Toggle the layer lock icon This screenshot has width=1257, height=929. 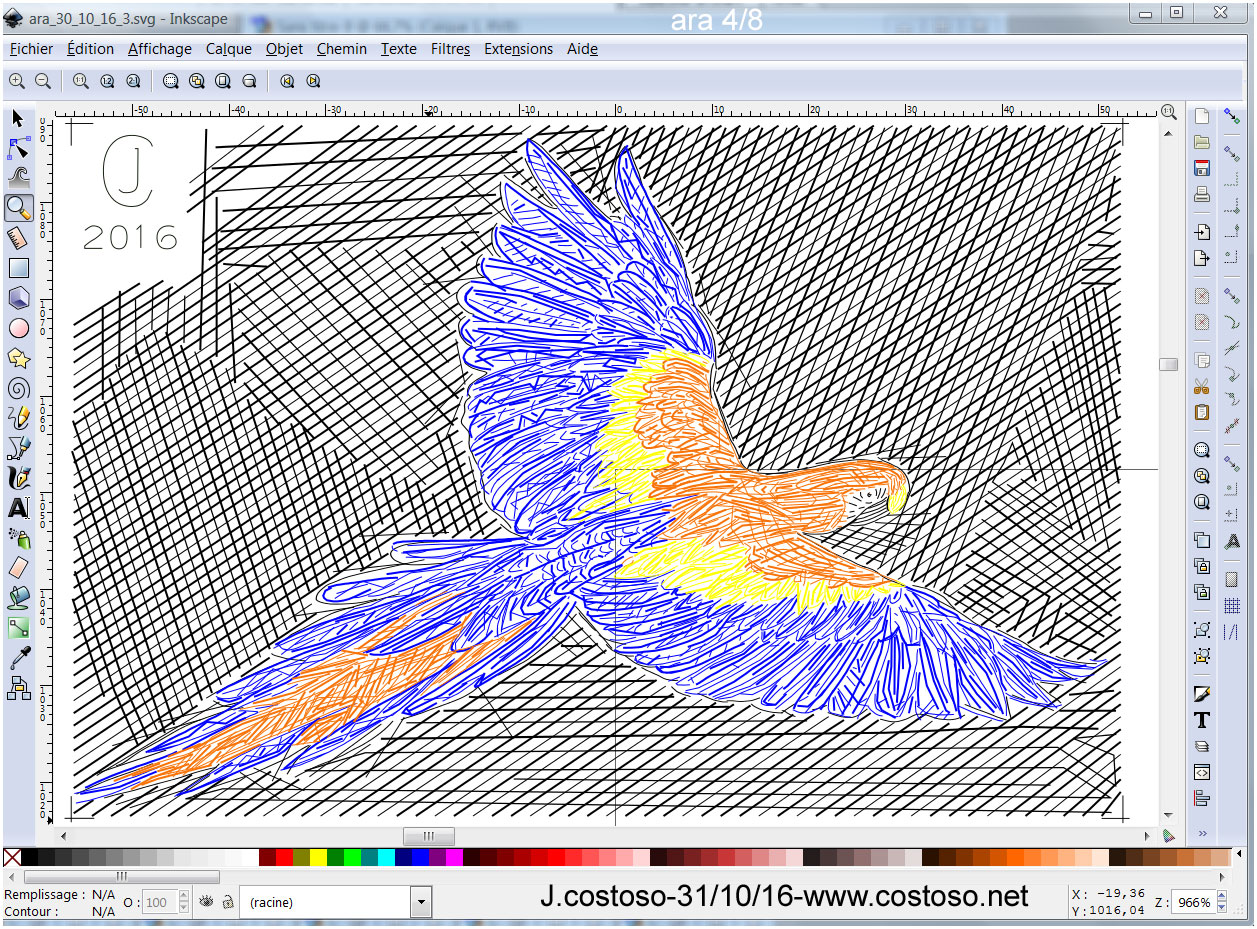point(228,902)
